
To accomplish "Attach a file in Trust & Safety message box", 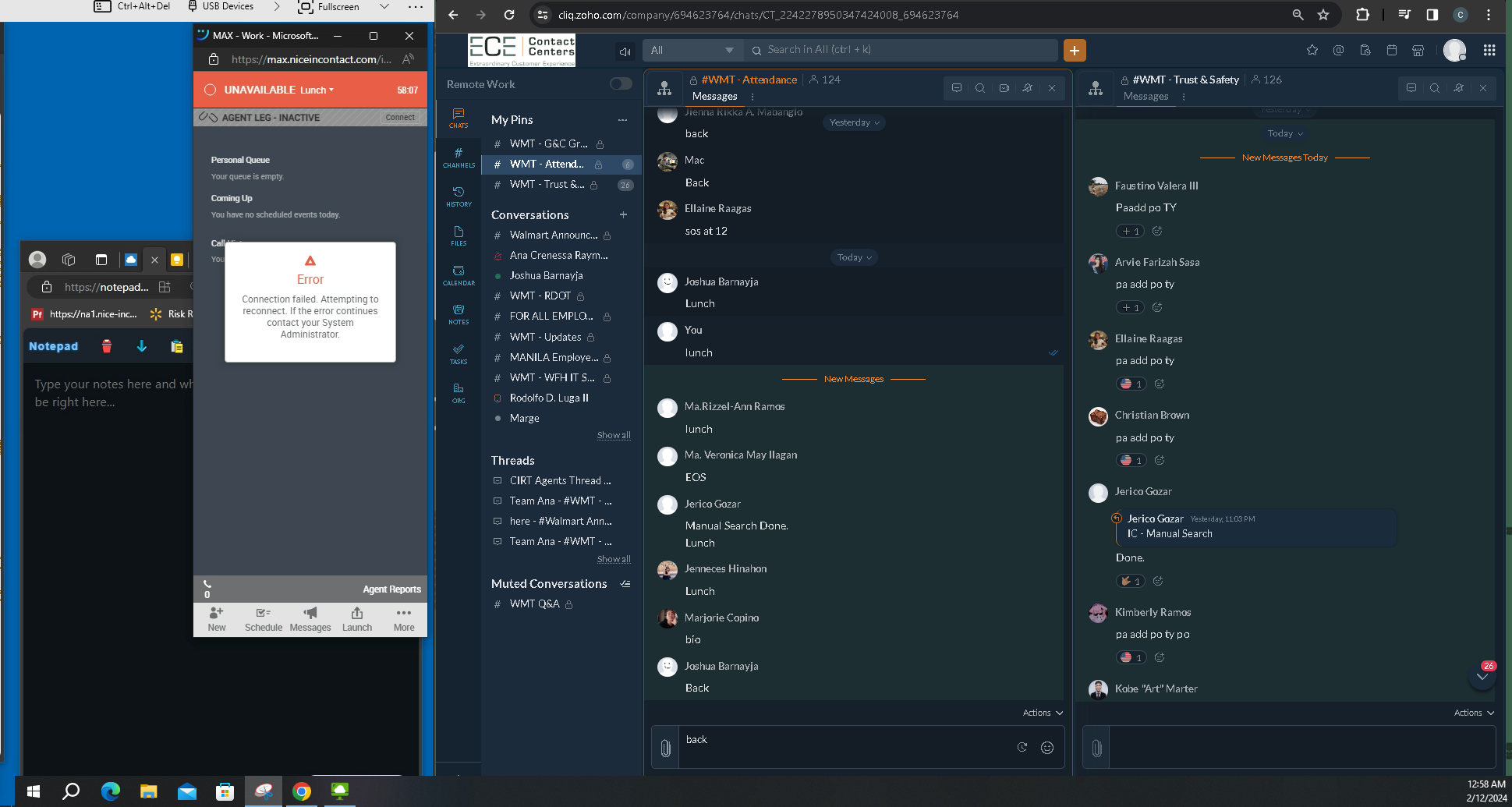I will pyautogui.click(x=1096, y=748).
